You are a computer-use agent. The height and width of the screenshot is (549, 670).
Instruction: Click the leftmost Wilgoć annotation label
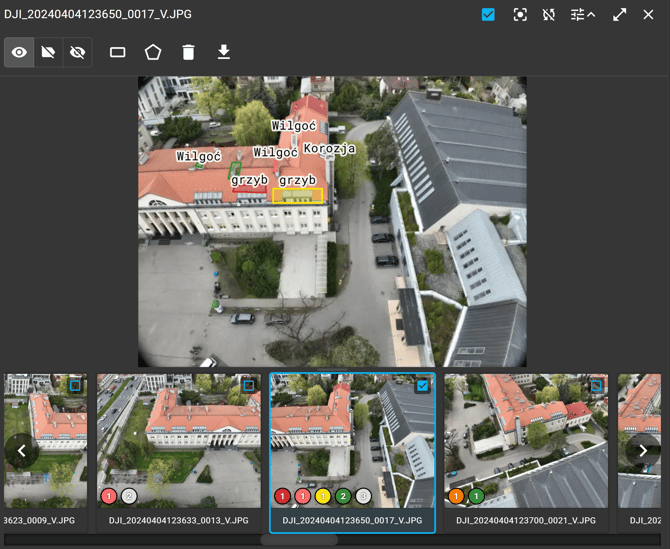click(x=199, y=156)
